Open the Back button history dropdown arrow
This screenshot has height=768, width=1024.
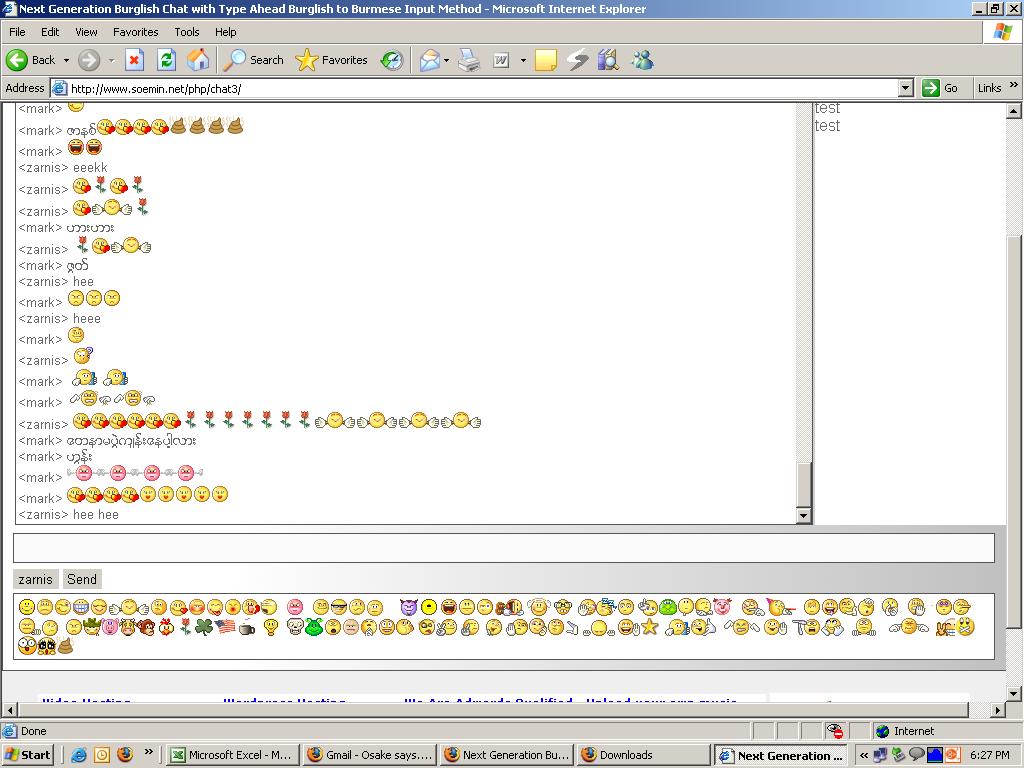coord(66,60)
